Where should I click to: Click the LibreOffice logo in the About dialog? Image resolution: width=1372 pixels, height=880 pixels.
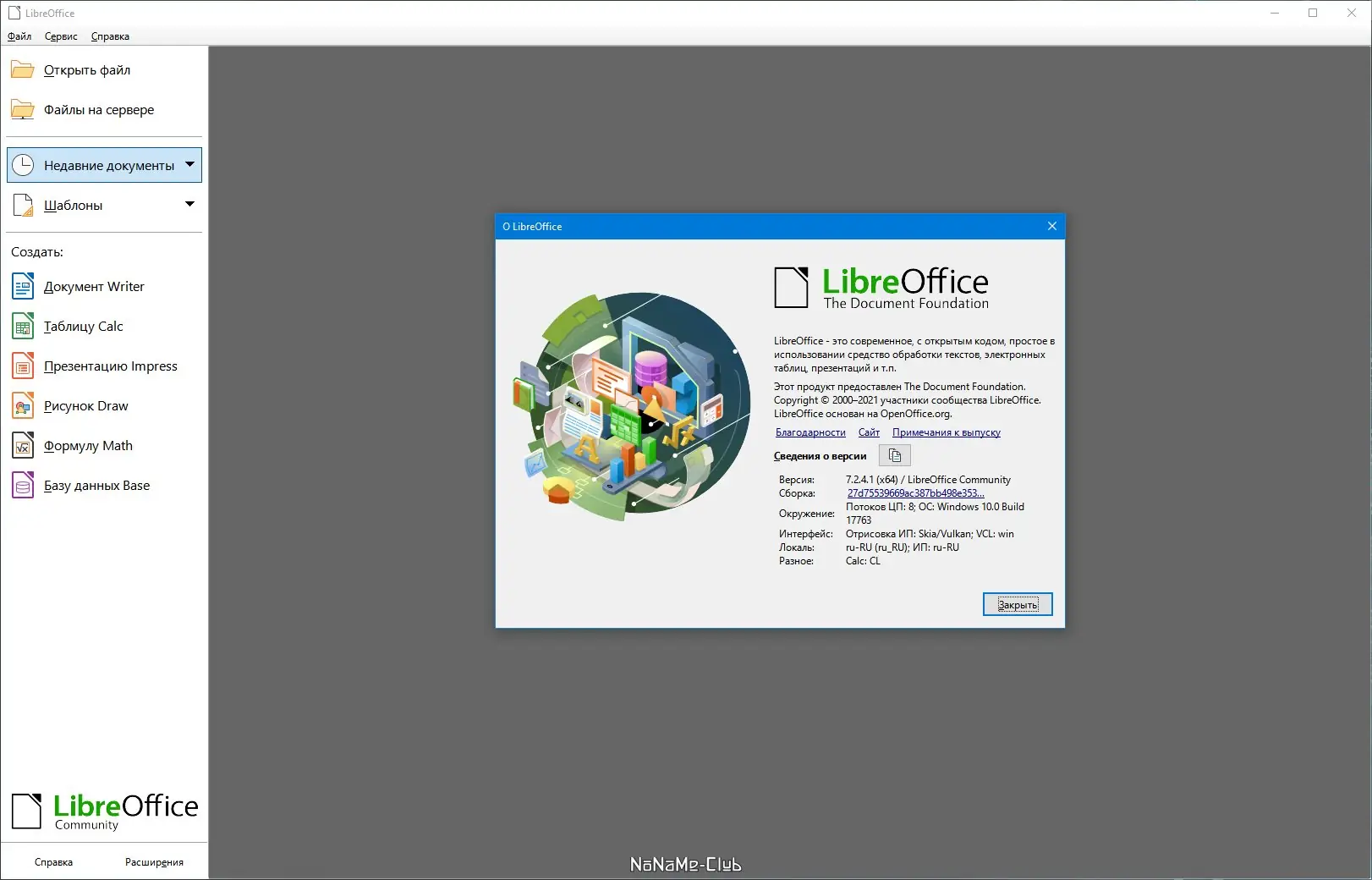coord(881,288)
